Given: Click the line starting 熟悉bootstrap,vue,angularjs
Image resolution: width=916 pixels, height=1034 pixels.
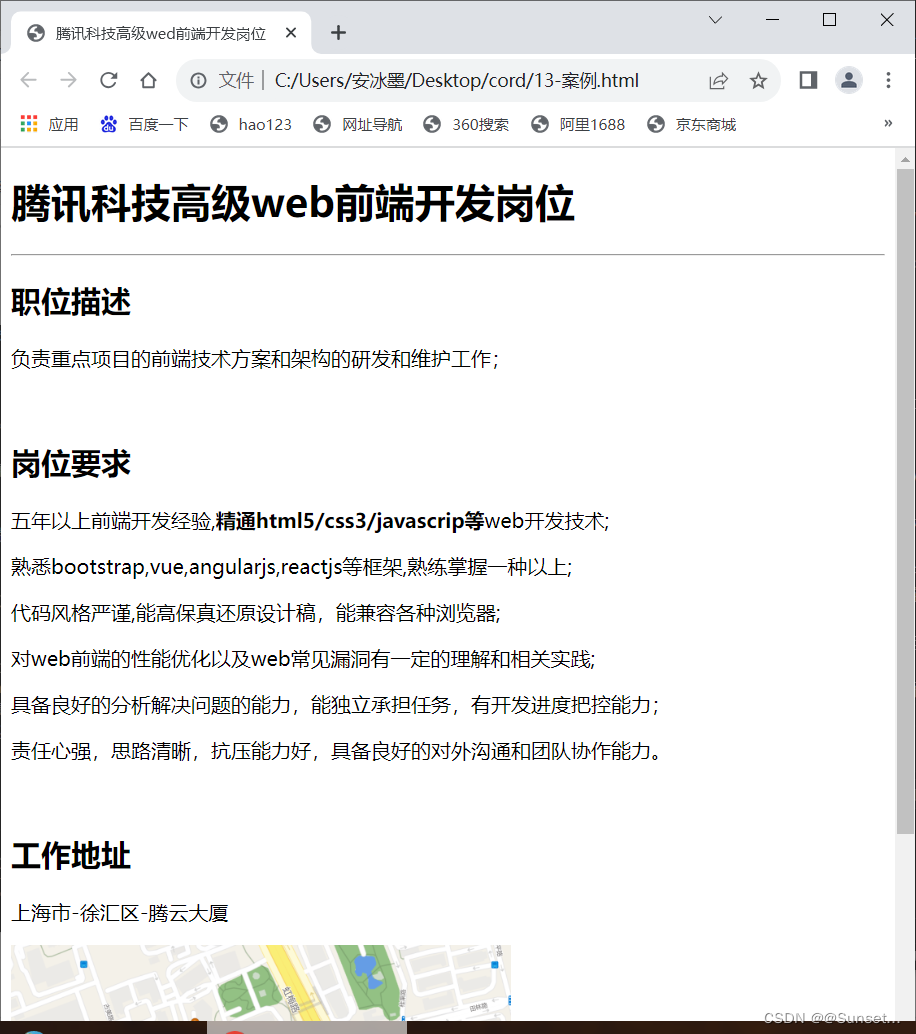Looking at the screenshot, I should (291, 567).
